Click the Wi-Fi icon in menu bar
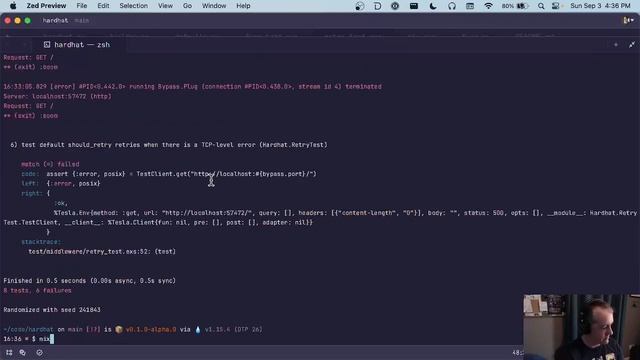The height and width of the screenshot is (360, 640). [488, 6]
